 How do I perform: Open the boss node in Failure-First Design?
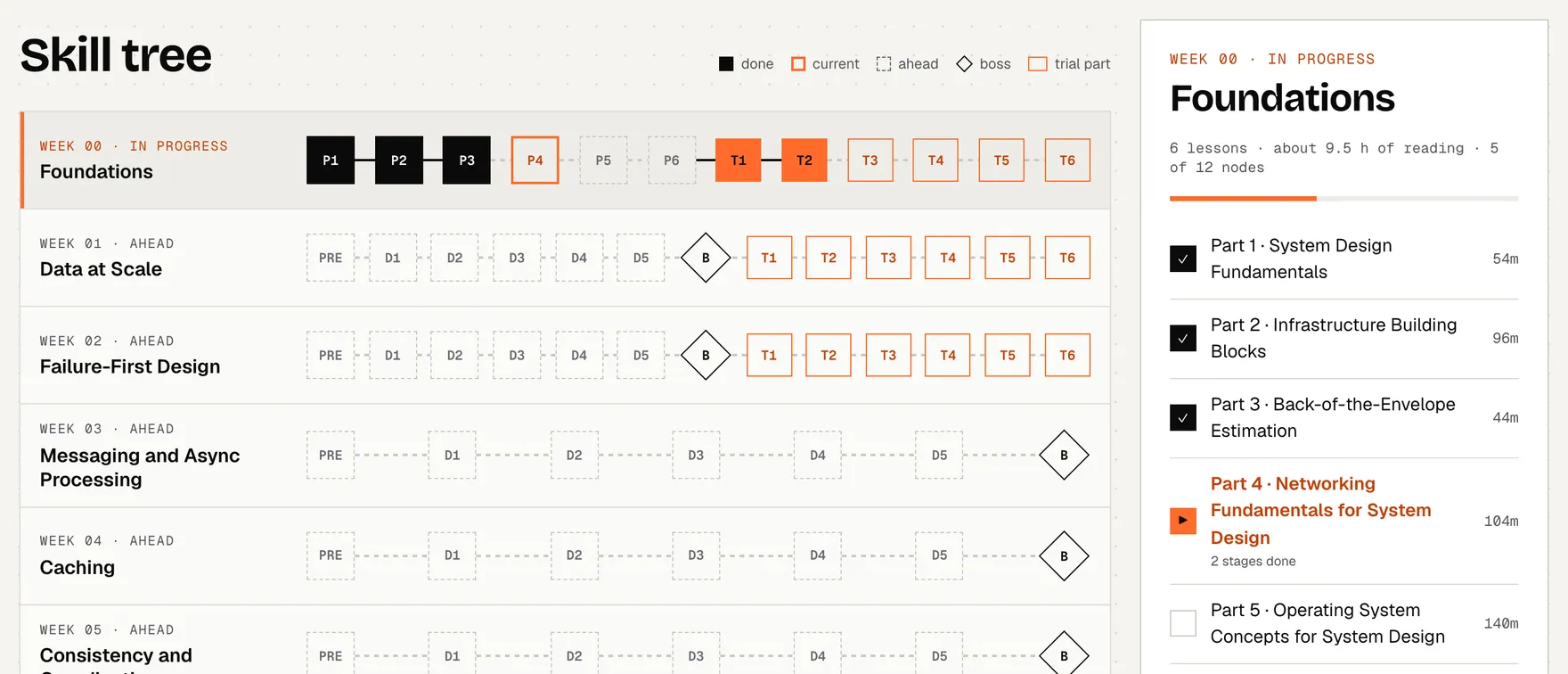(706, 355)
